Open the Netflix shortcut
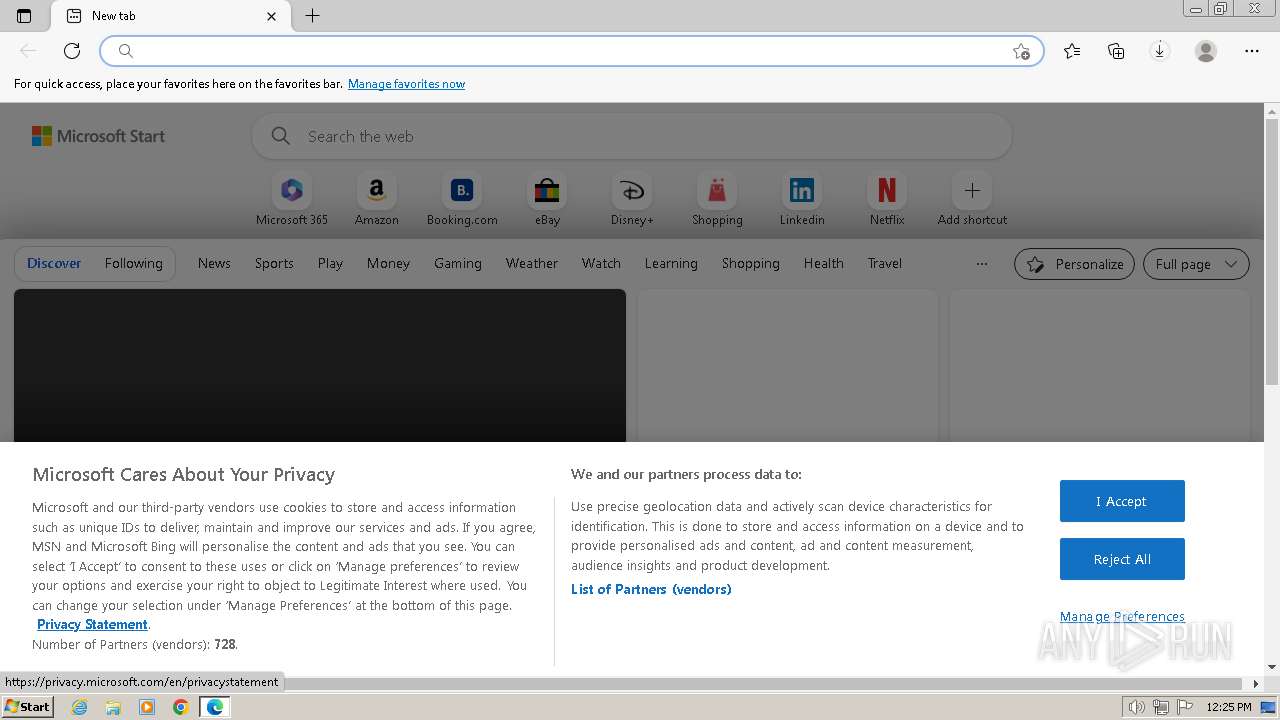Image resolution: width=1280 pixels, height=720 pixels. [887, 200]
